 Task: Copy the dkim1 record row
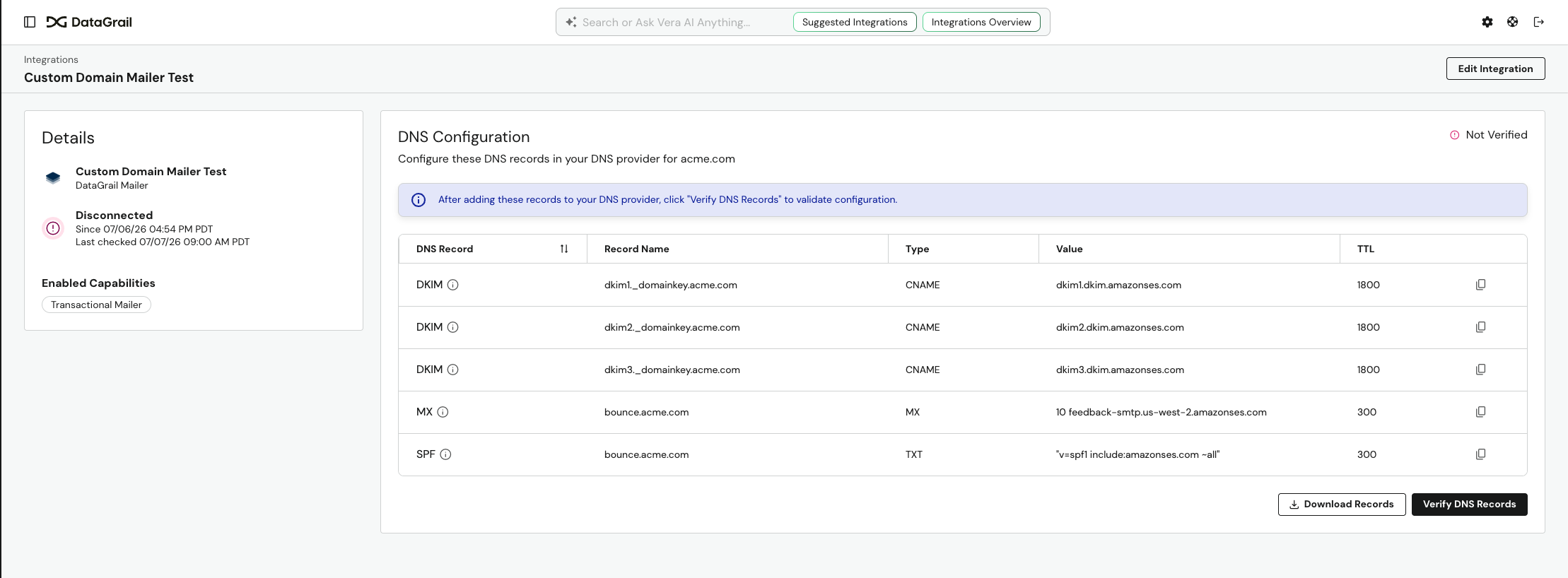tap(1481, 285)
